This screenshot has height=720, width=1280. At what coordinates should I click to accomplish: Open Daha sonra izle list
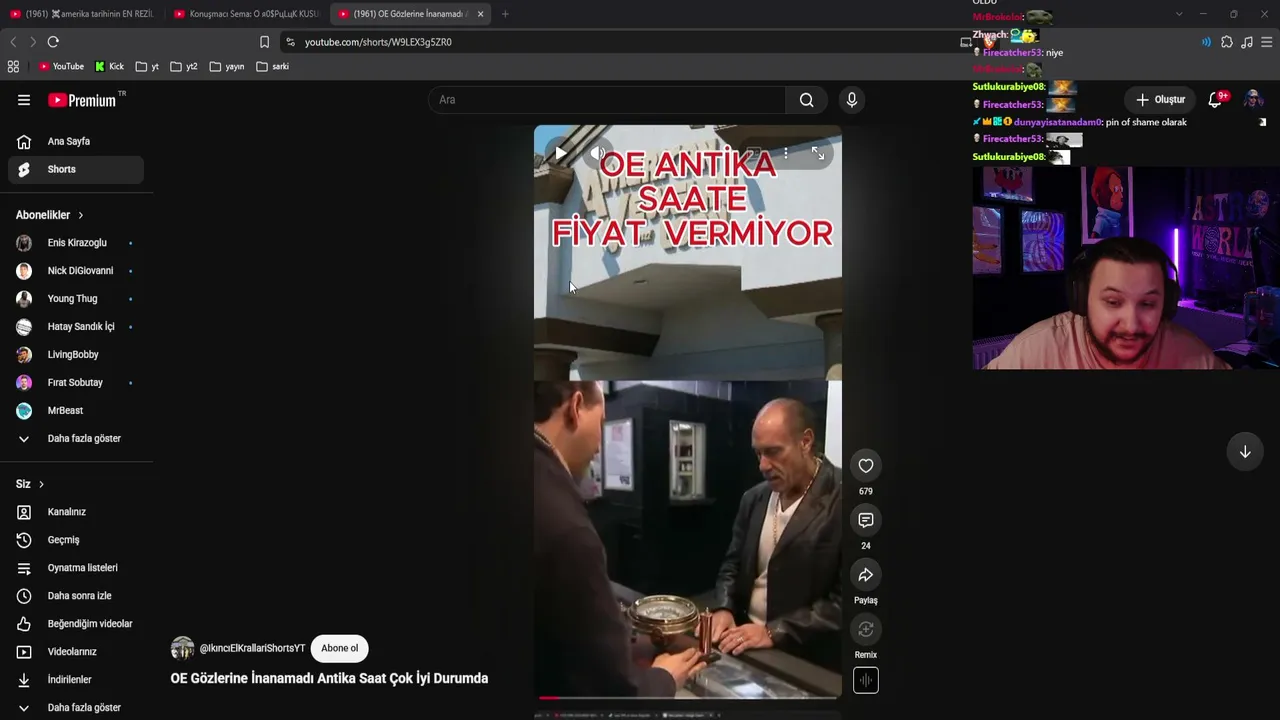(x=76, y=596)
